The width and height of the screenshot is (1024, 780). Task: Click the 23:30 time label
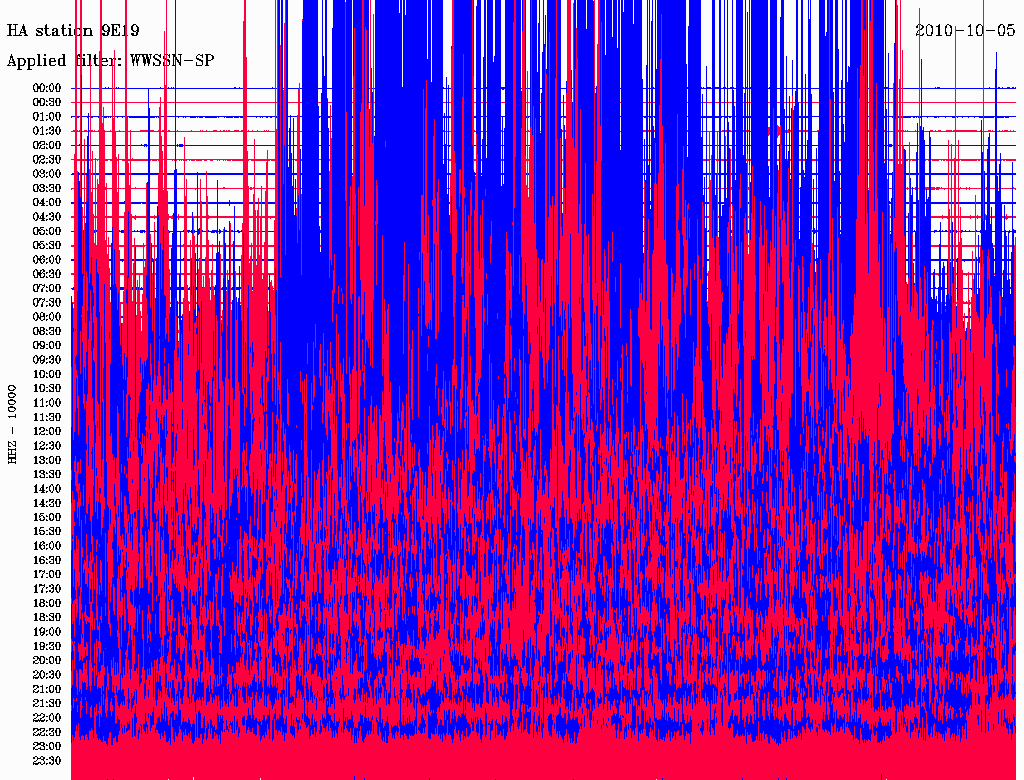point(47,761)
